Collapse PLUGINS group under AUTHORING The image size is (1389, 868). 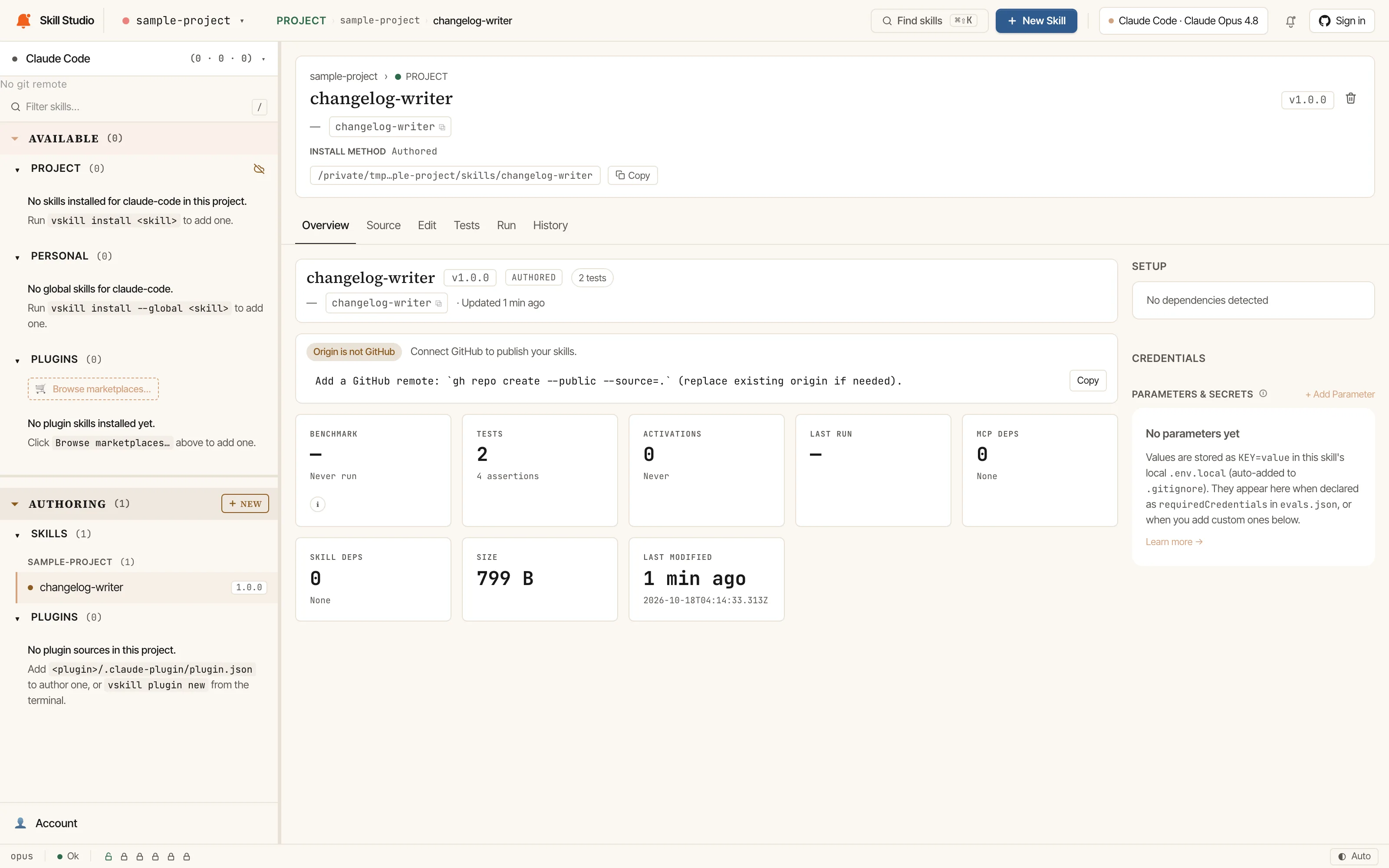point(17,618)
